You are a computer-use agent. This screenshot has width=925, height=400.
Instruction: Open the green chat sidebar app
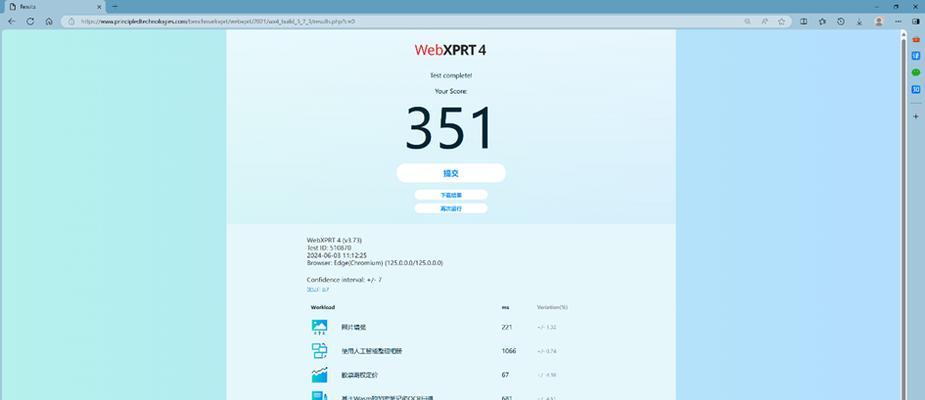[x=916, y=73]
